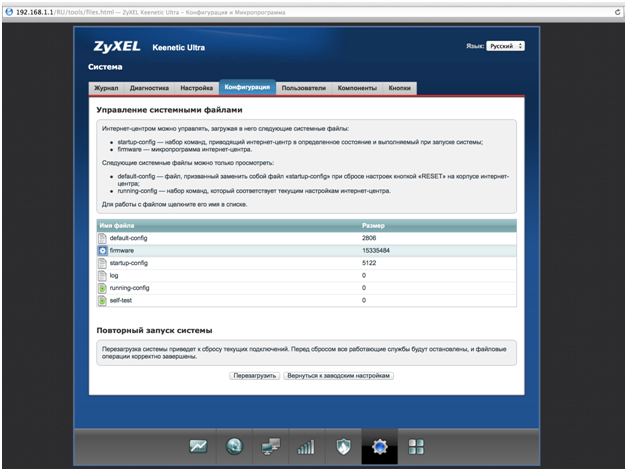Open the system monitor chart icon
The image size is (627, 471).
click(x=199, y=448)
